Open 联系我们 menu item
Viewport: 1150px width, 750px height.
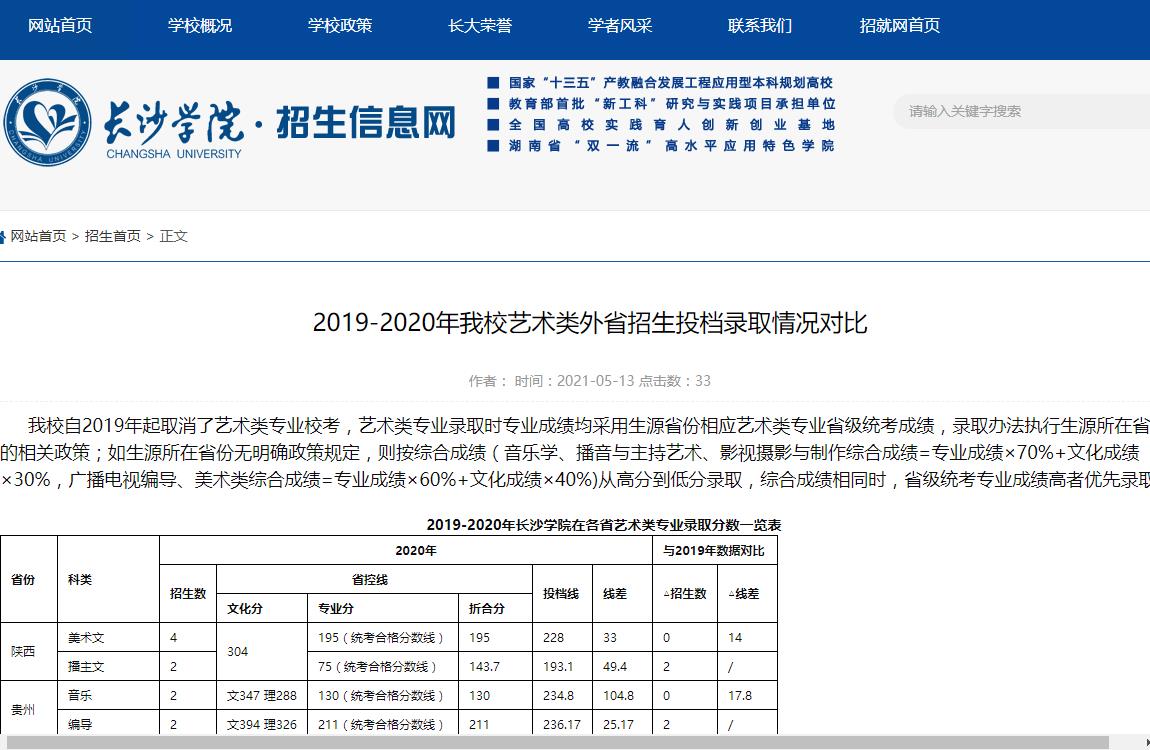tap(760, 26)
